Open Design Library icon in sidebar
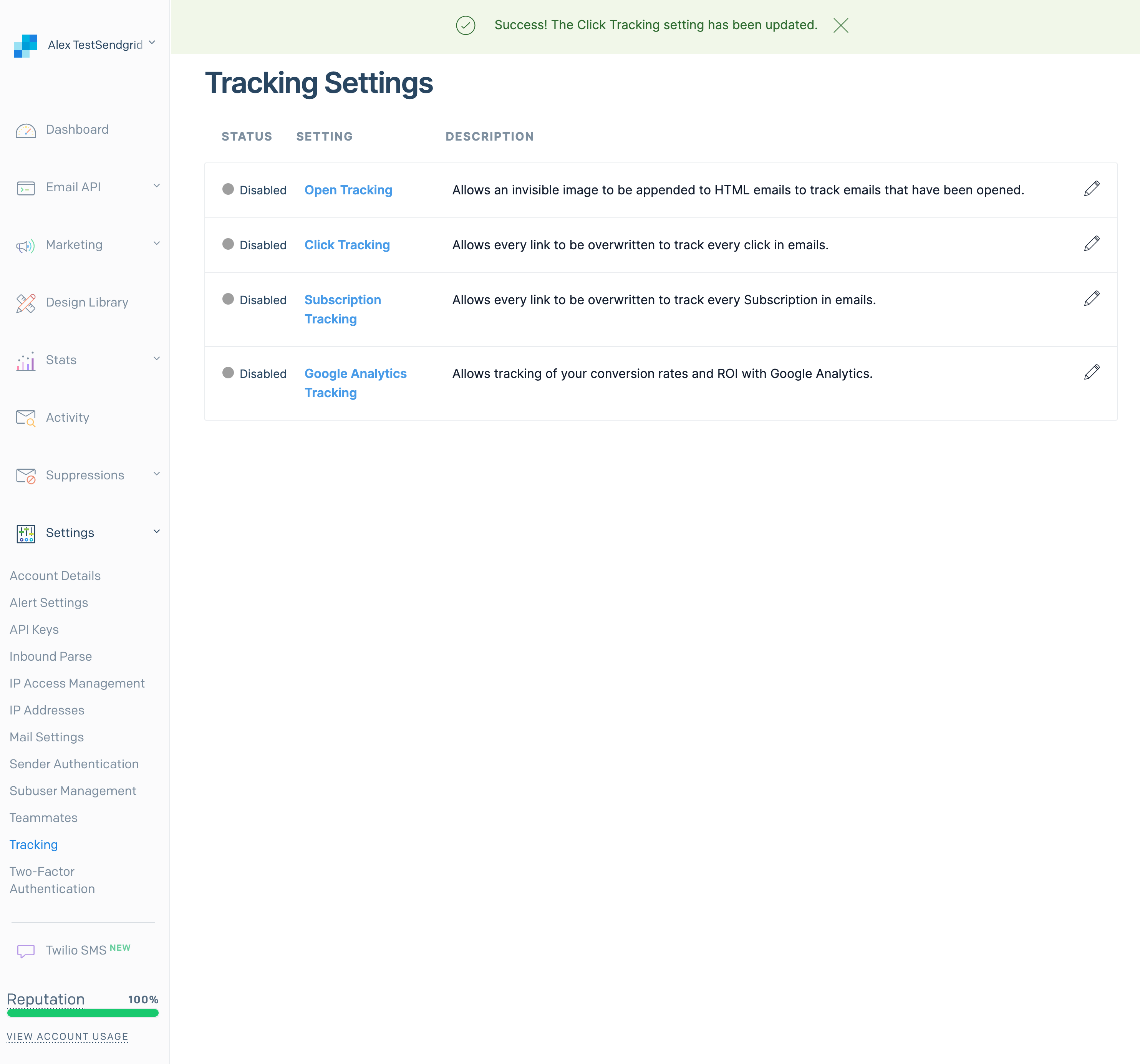The width and height of the screenshot is (1140, 1064). 26,303
